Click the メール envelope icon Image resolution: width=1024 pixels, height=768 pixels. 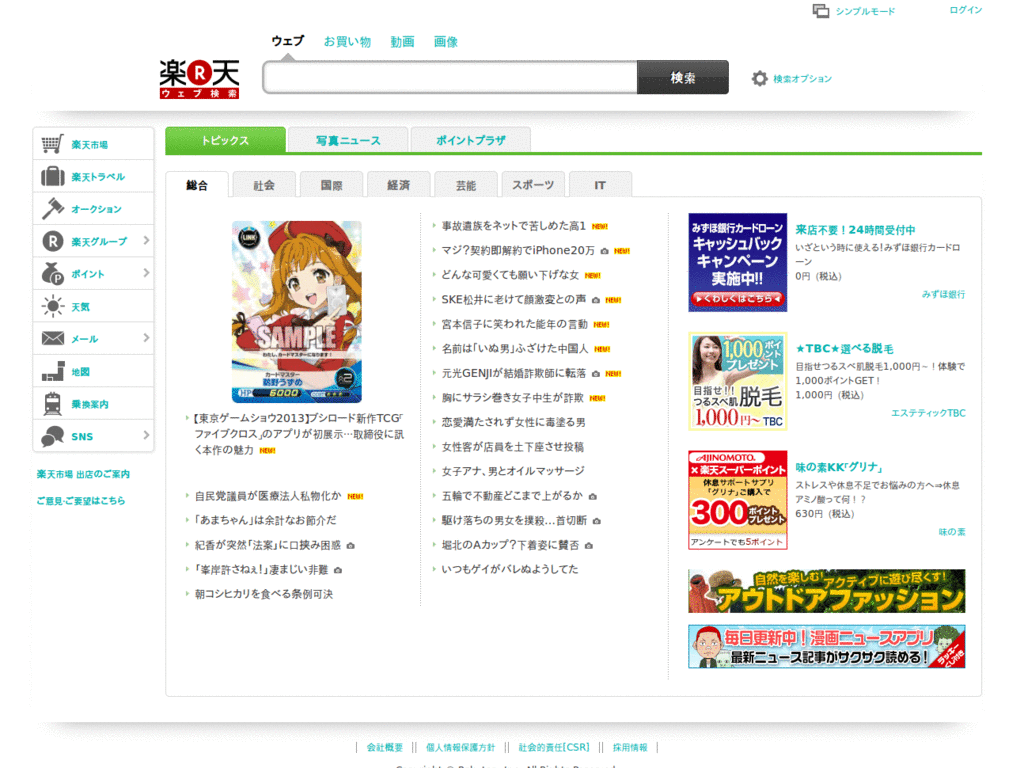52,338
